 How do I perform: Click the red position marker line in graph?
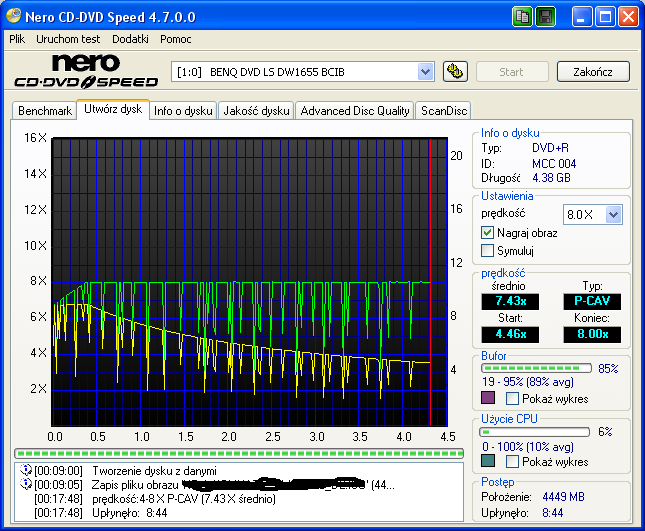coord(430,282)
